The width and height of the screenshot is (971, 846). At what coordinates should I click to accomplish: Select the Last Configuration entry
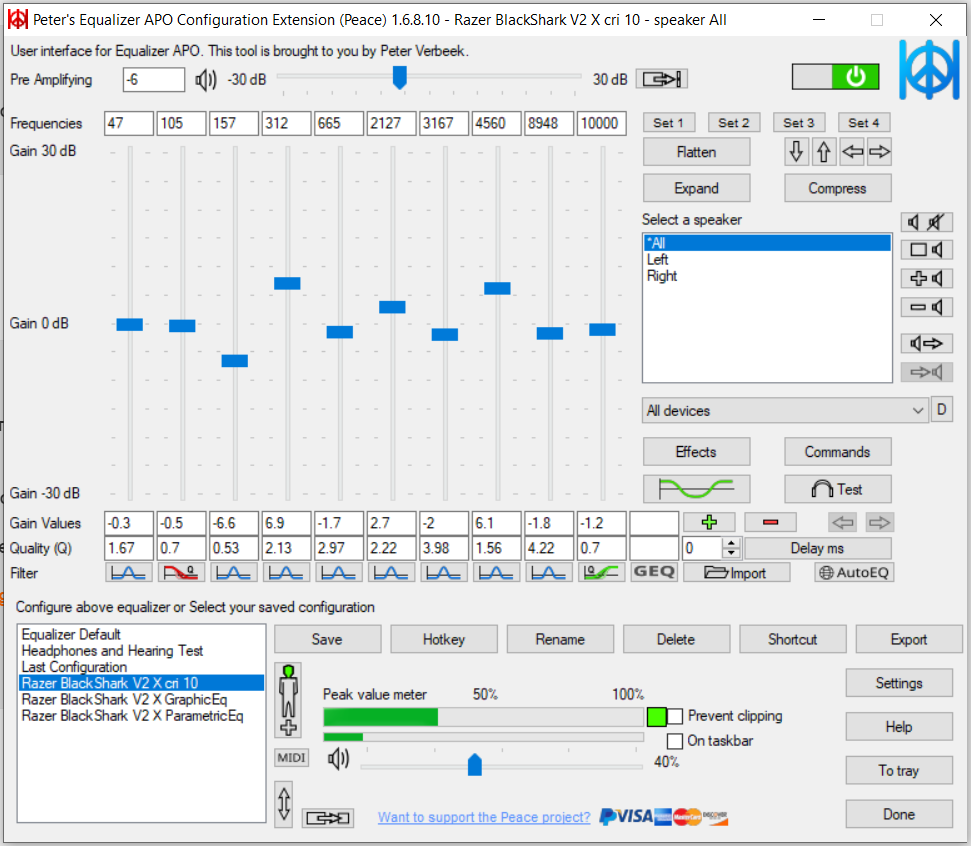point(141,667)
